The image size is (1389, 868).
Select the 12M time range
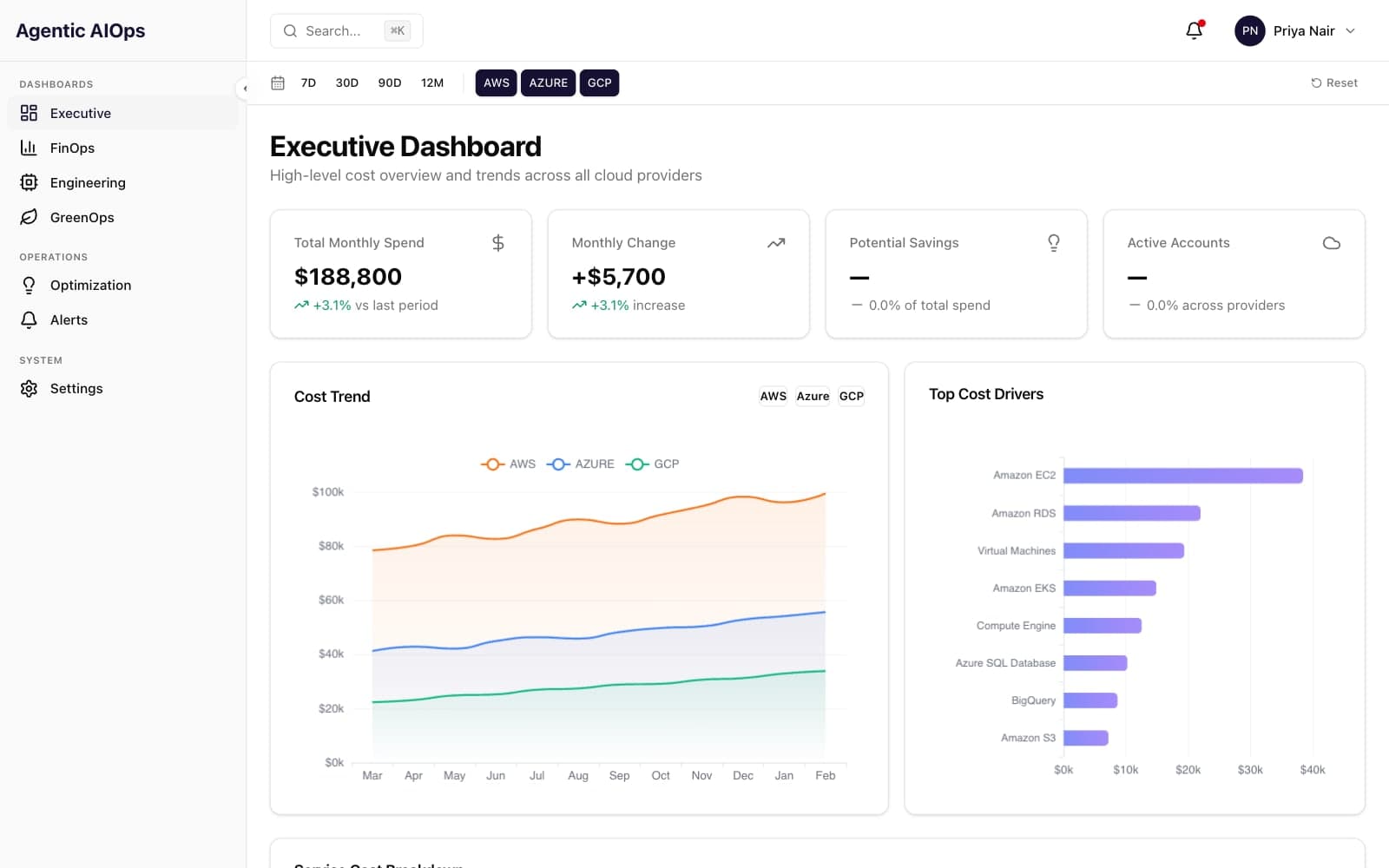pos(432,82)
